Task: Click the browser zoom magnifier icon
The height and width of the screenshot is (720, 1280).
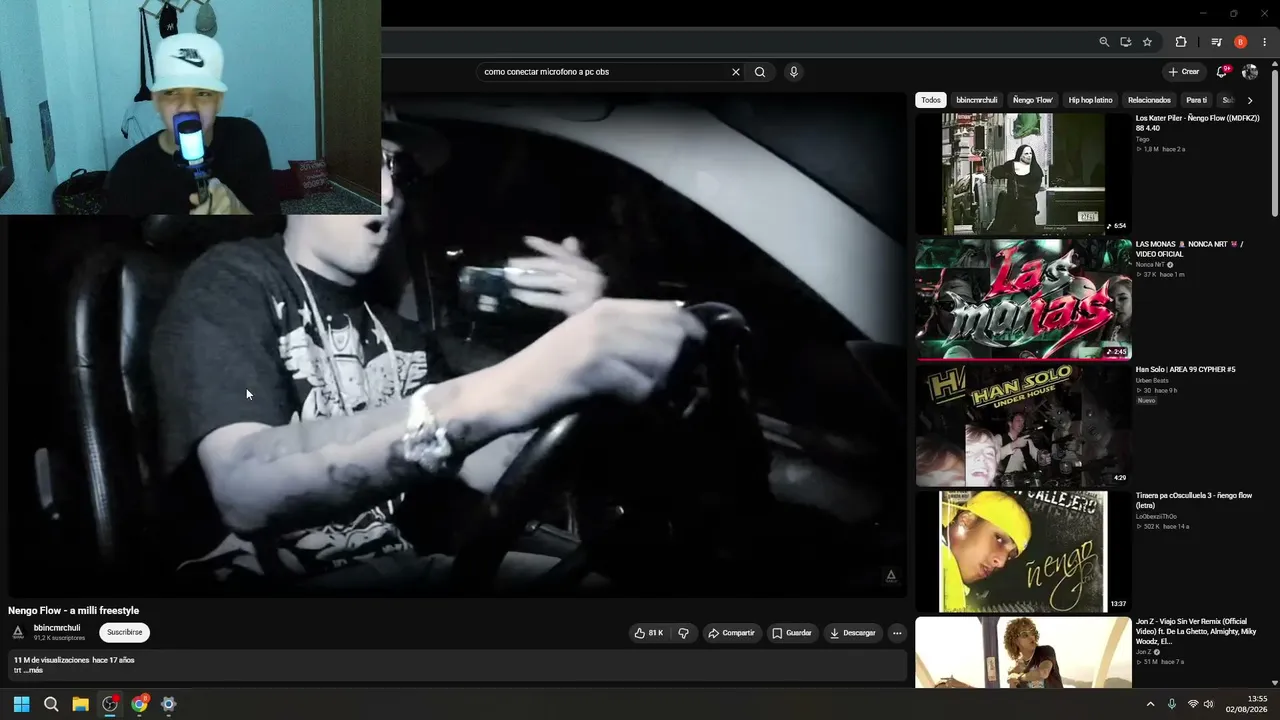Action: [x=1104, y=42]
